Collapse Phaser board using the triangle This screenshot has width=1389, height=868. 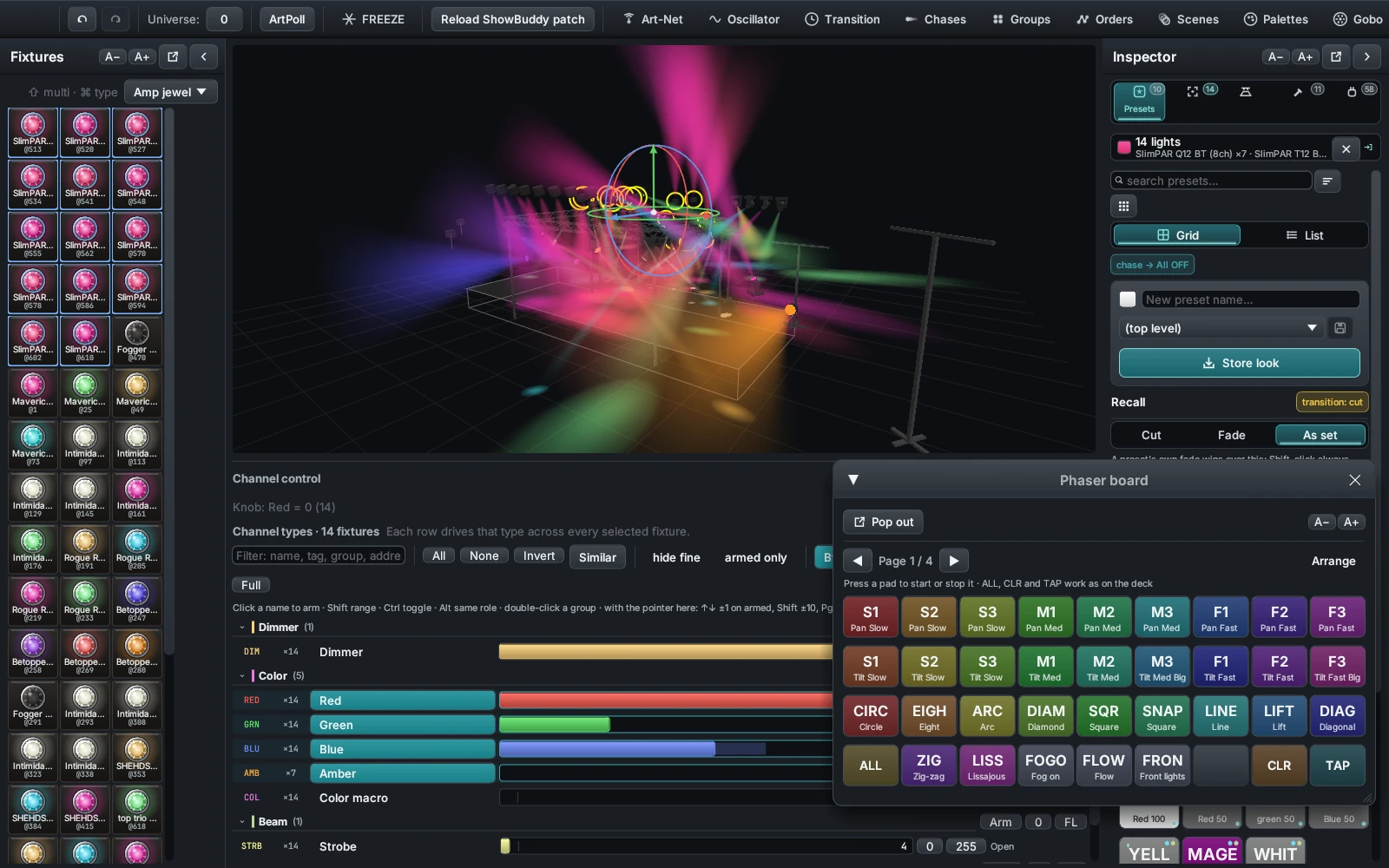tap(853, 480)
